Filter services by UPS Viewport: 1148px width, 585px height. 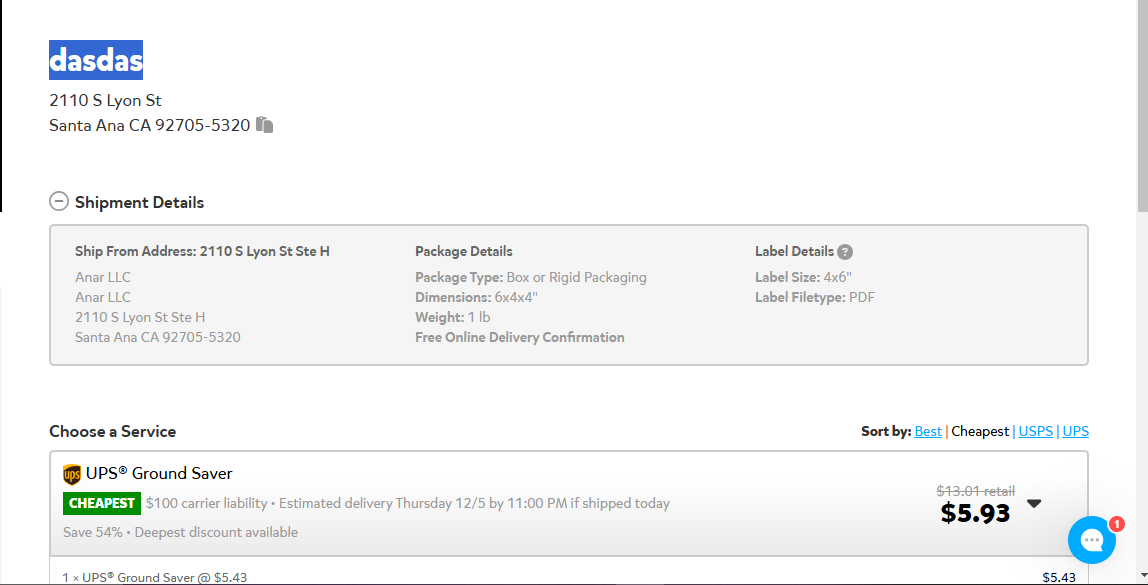[1076, 432]
